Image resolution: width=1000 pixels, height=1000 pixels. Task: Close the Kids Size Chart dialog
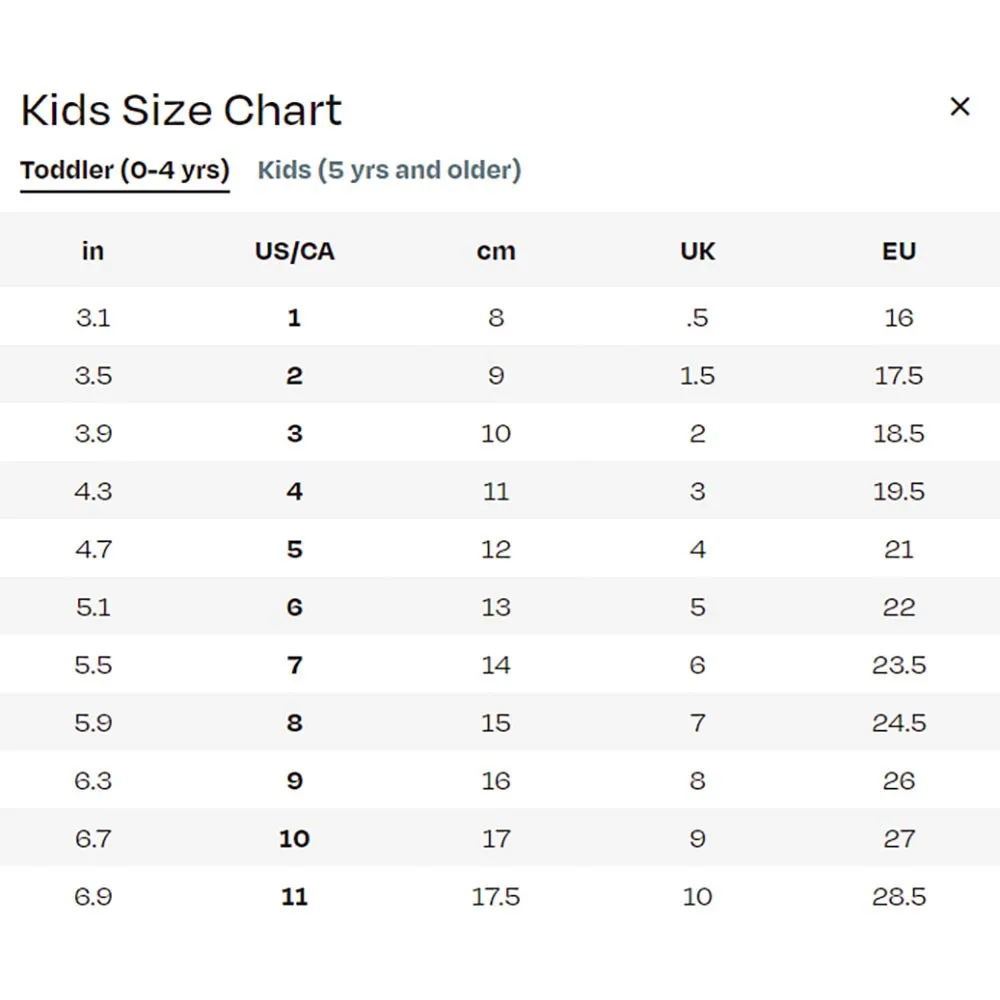(x=959, y=107)
